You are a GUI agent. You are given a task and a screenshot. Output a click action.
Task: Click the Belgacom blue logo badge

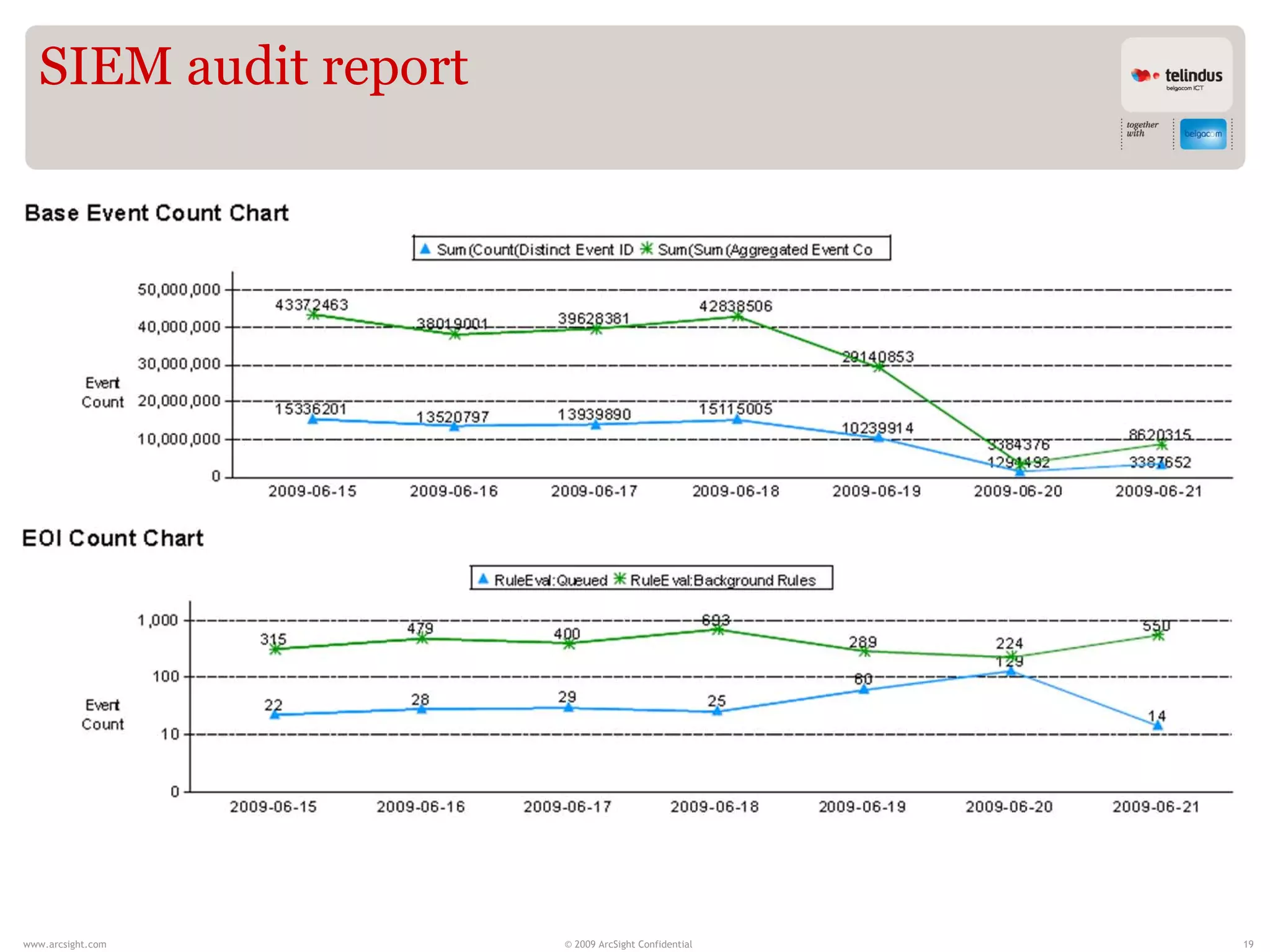pyautogui.click(x=1202, y=134)
